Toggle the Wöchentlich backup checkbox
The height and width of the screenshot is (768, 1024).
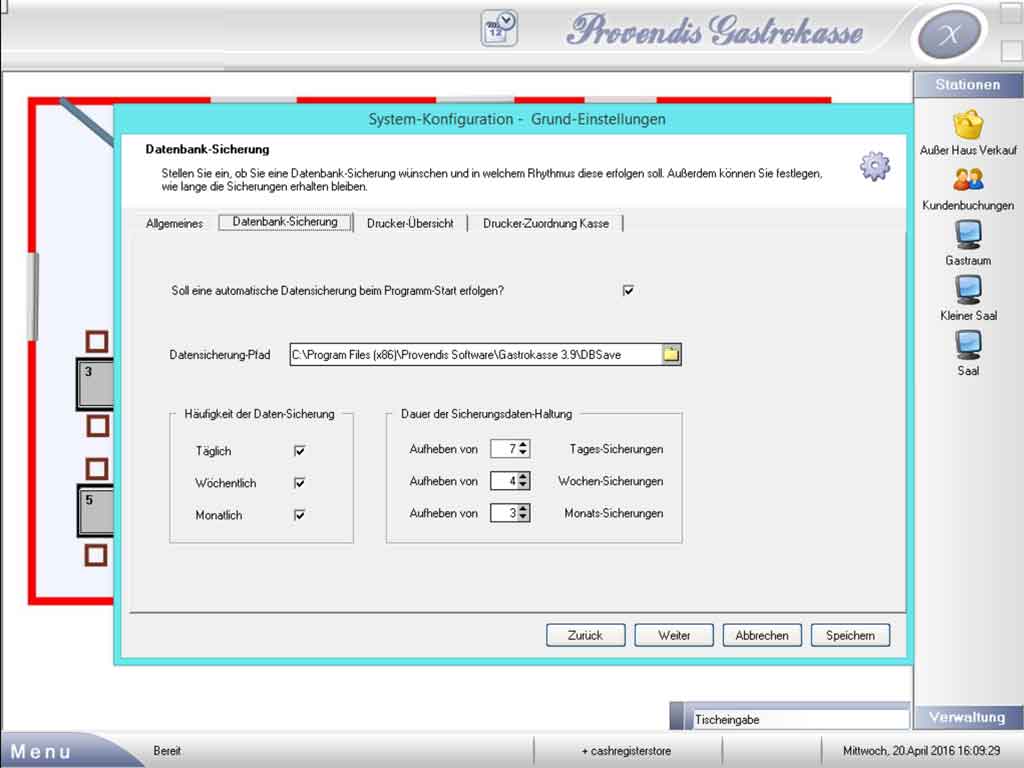pos(300,483)
